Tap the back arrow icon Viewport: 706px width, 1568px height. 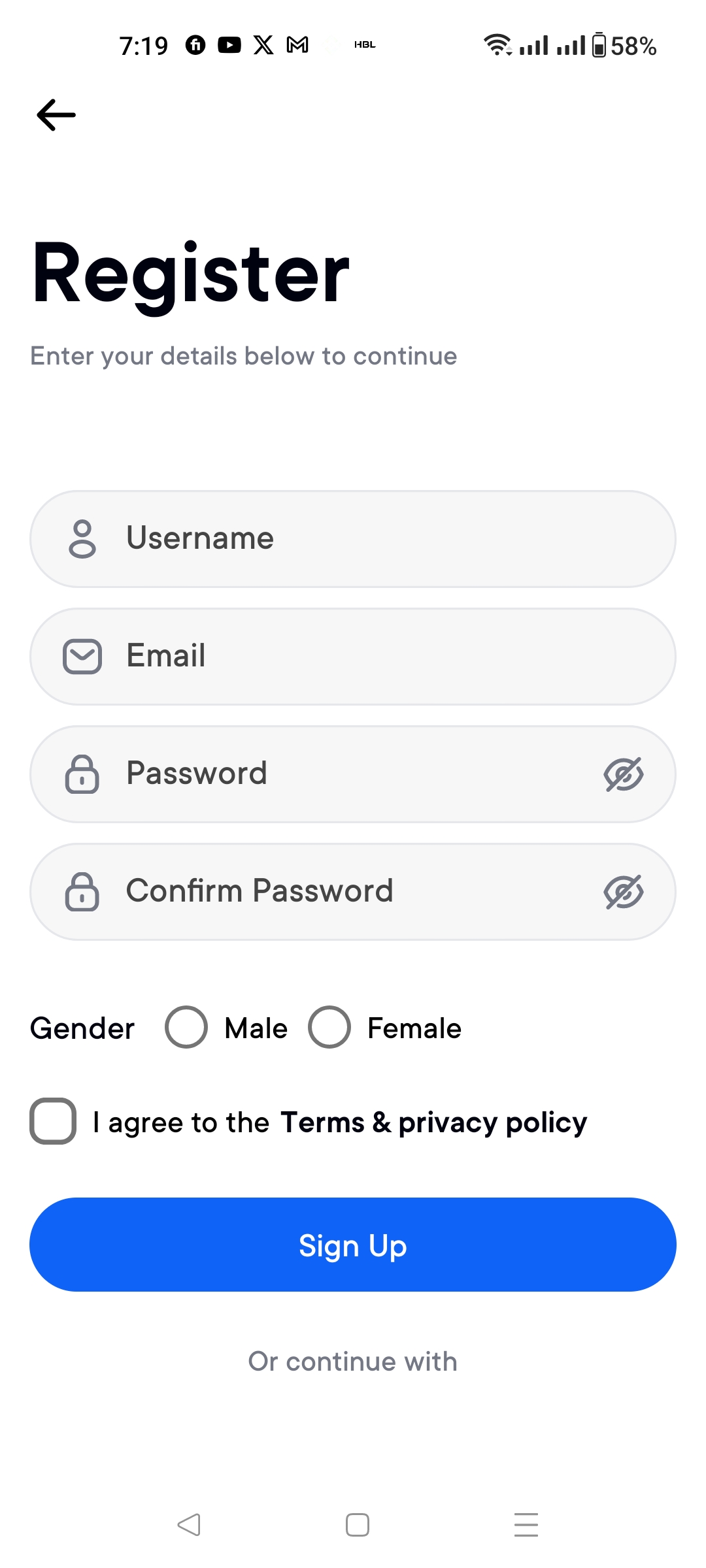pos(56,115)
